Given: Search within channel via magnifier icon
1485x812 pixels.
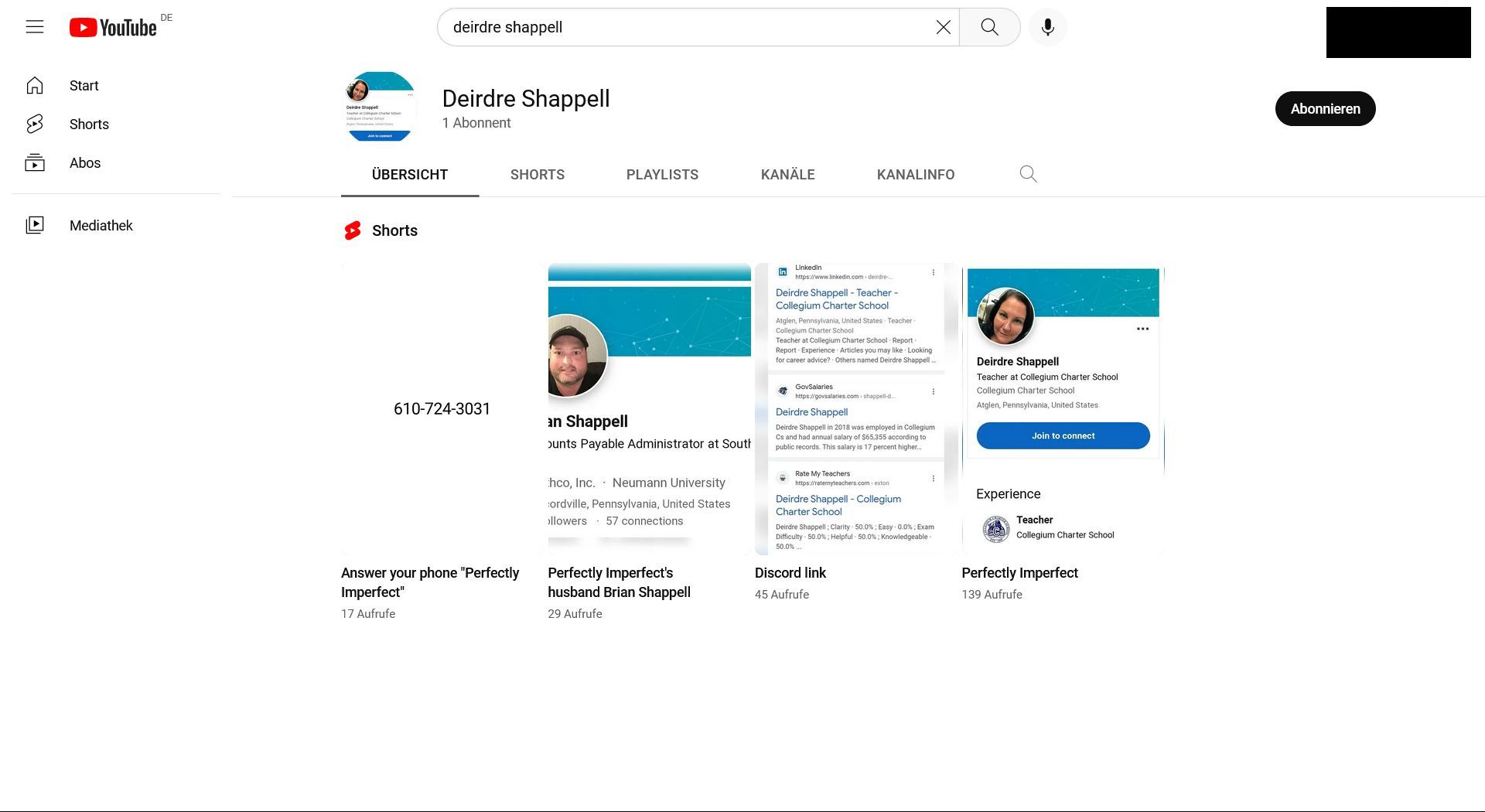Looking at the screenshot, I should [x=1028, y=174].
